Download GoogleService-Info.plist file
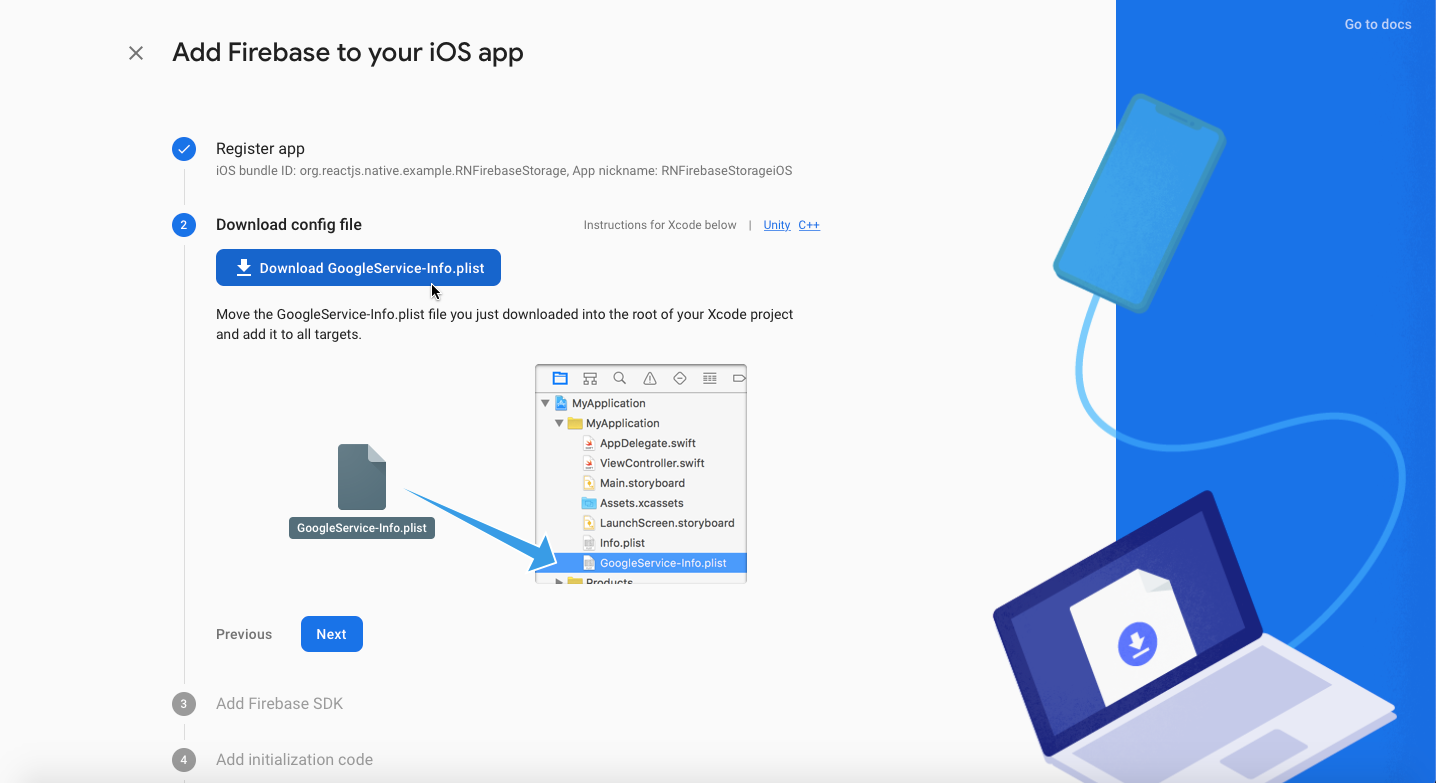Viewport: 1436px width, 783px height. click(x=358, y=268)
